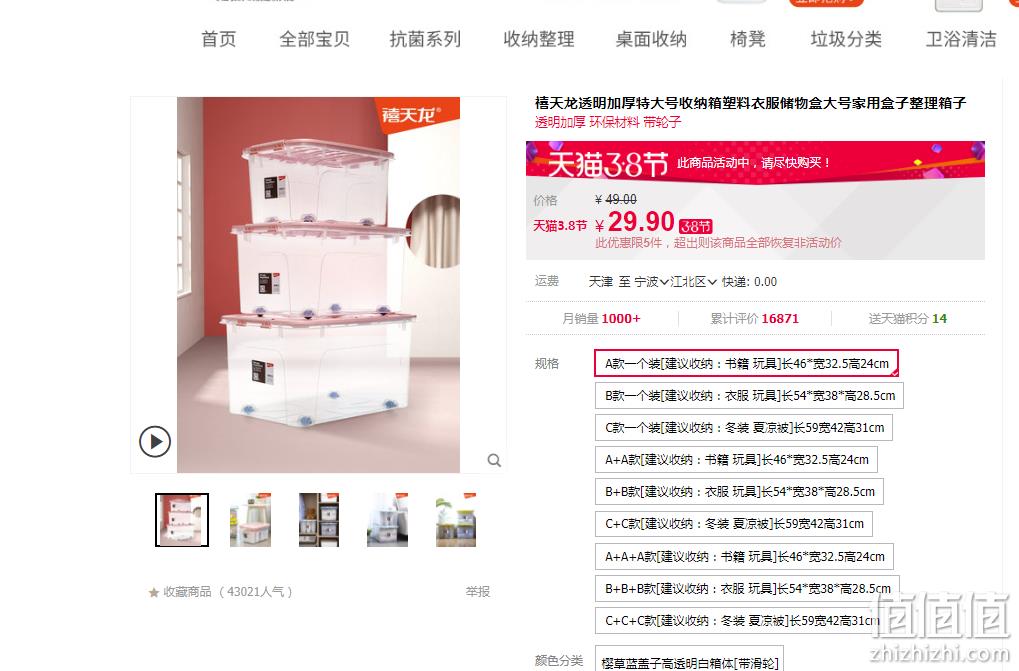Click the 举报 report link
The height and width of the screenshot is (671, 1019).
pos(478,592)
